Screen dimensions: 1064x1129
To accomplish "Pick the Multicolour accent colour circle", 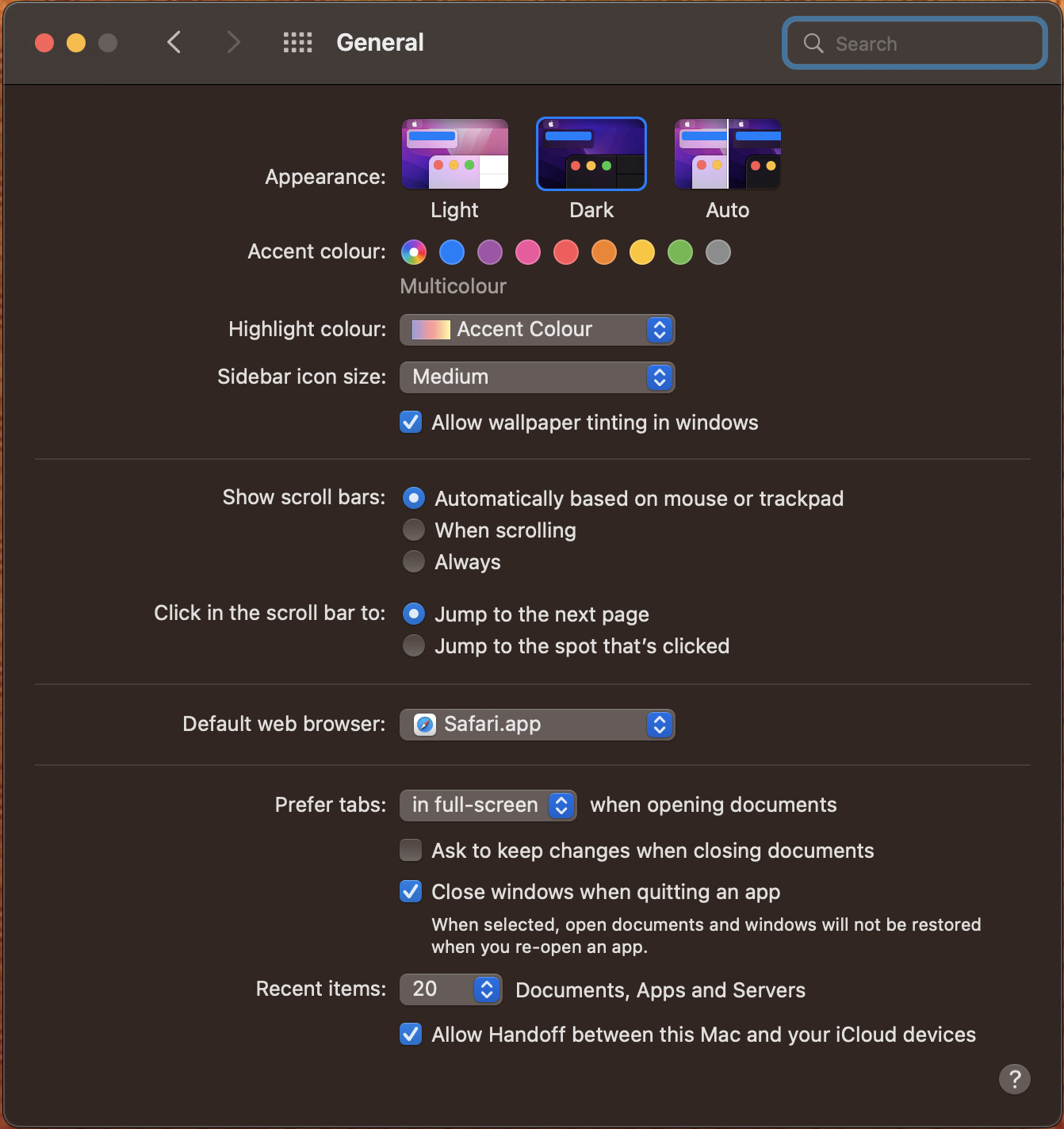I will (414, 252).
